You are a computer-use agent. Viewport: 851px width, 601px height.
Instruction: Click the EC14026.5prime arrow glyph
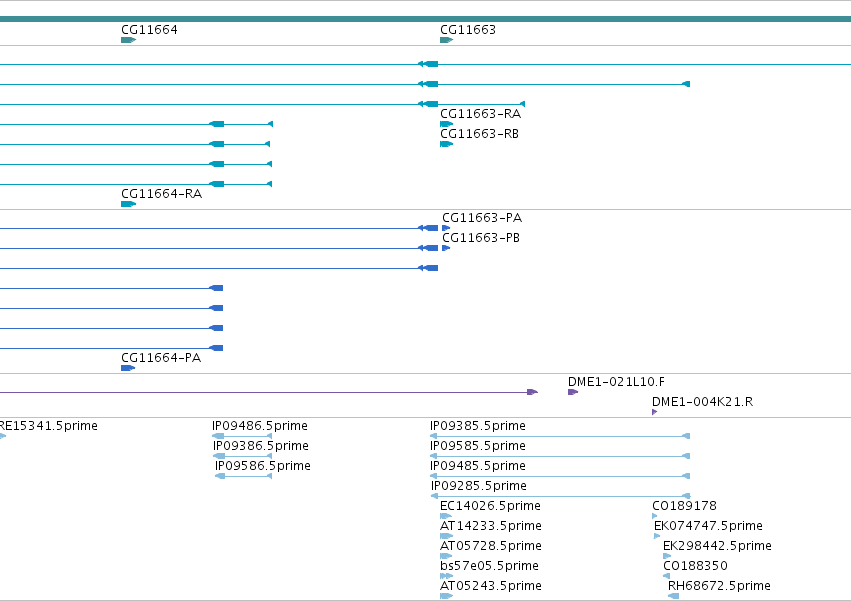446,516
